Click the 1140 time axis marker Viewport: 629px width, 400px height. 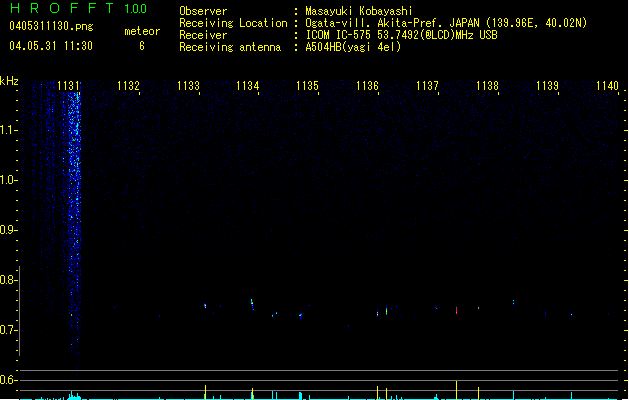click(x=607, y=86)
